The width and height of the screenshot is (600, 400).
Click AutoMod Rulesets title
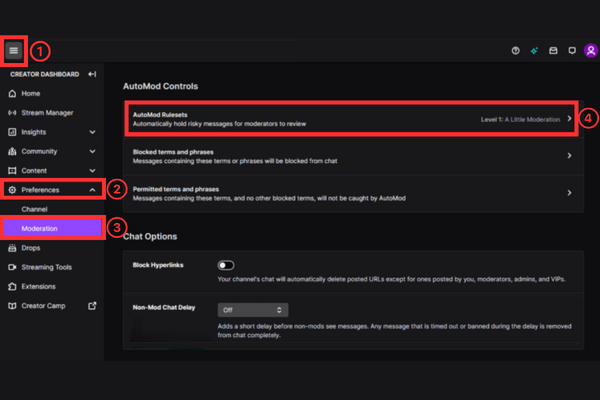160,114
